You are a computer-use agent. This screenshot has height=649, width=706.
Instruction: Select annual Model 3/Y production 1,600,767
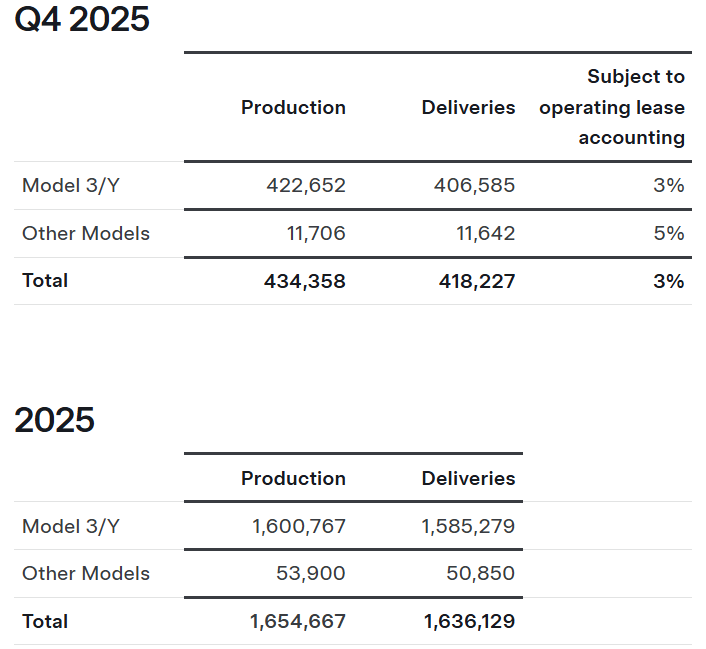pyautogui.click(x=298, y=525)
